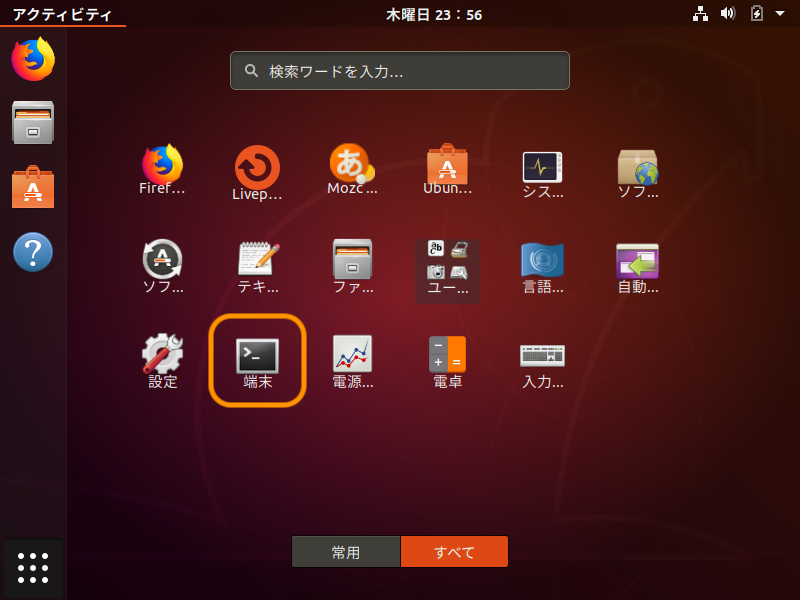Launch the Software Updater (ソフ...) circular arrows icon
Image resolution: width=800 pixels, height=600 pixels.
pyautogui.click(x=162, y=265)
